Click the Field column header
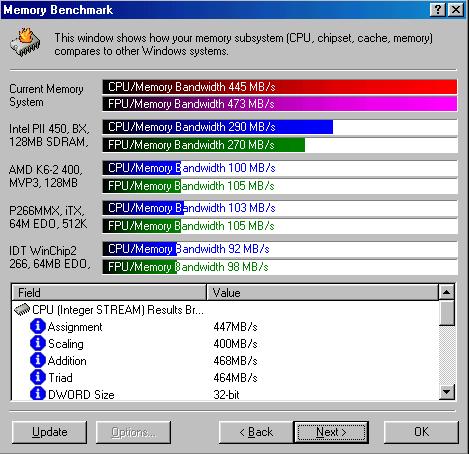469x454 pixels. coord(109,293)
